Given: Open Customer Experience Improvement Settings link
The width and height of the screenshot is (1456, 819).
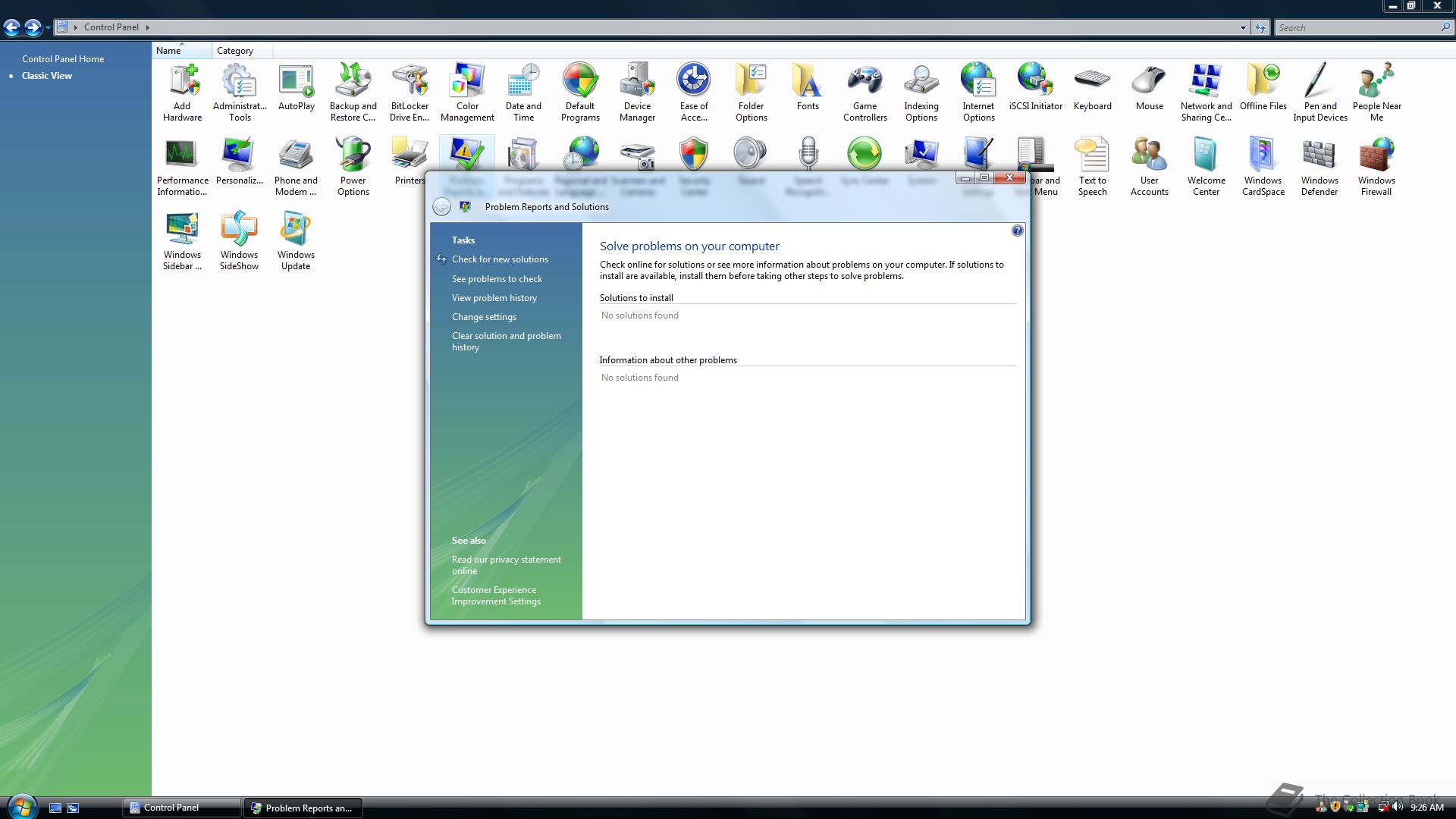Looking at the screenshot, I should click(x=496, y=595).
